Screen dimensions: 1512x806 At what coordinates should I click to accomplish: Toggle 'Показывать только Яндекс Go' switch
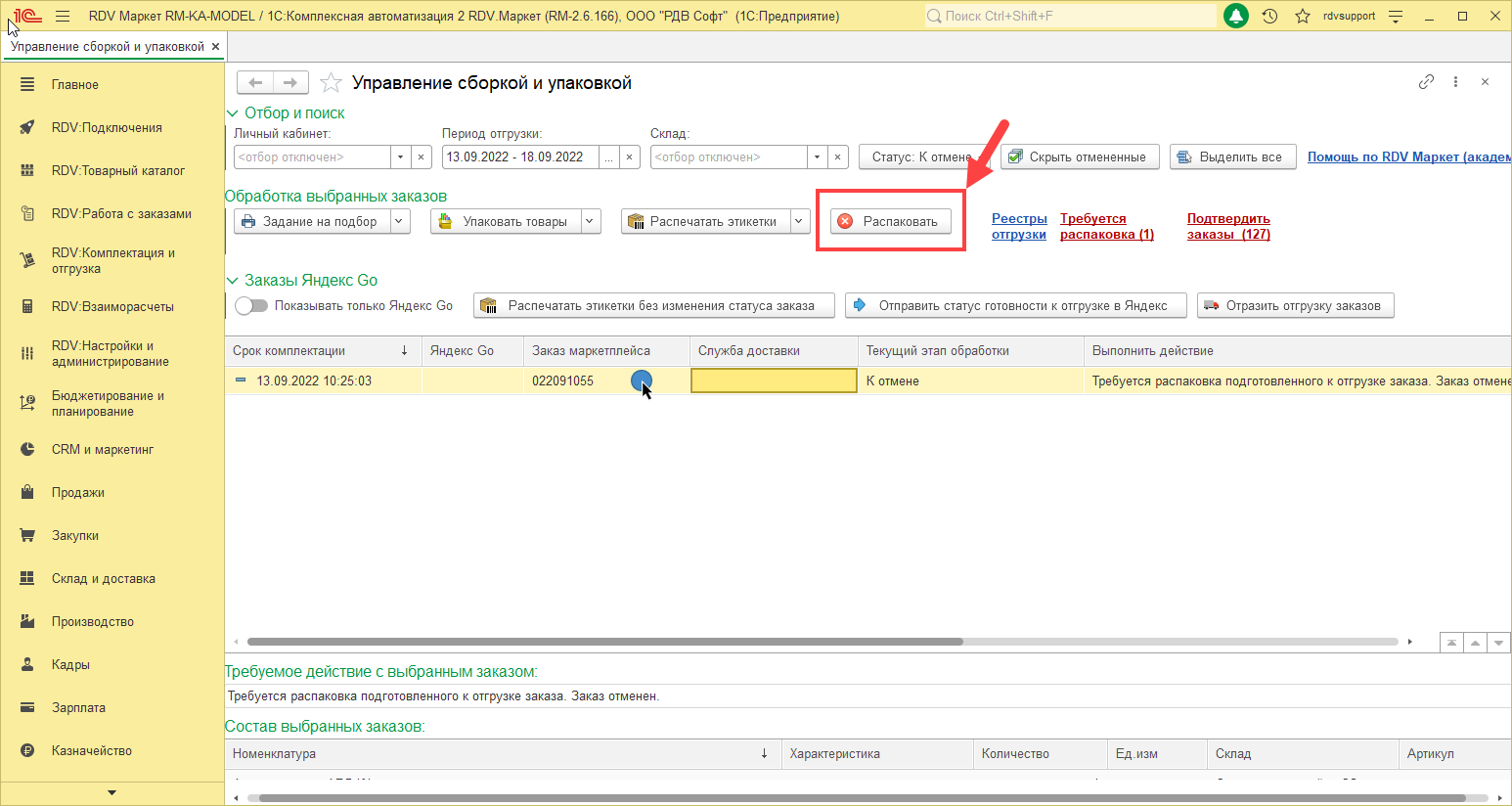click(x=251, y=306)
